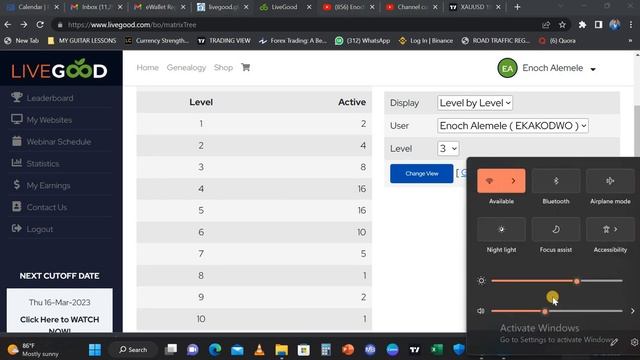This screenshot has width=640, height=360.
Task: Open the Calculator taskbar icon
Action: 326,350
